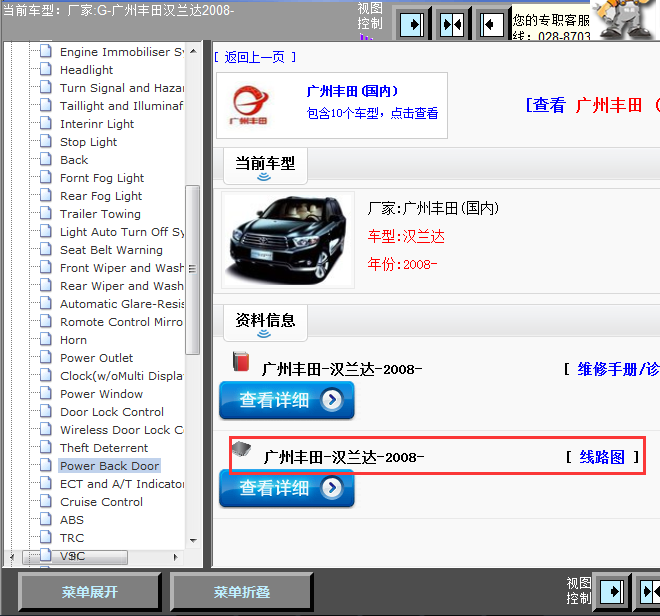The height and width of the screenshot is (616, 660).
Task: Select Rear Wiper and Washer item
Action: click(121, 286)
